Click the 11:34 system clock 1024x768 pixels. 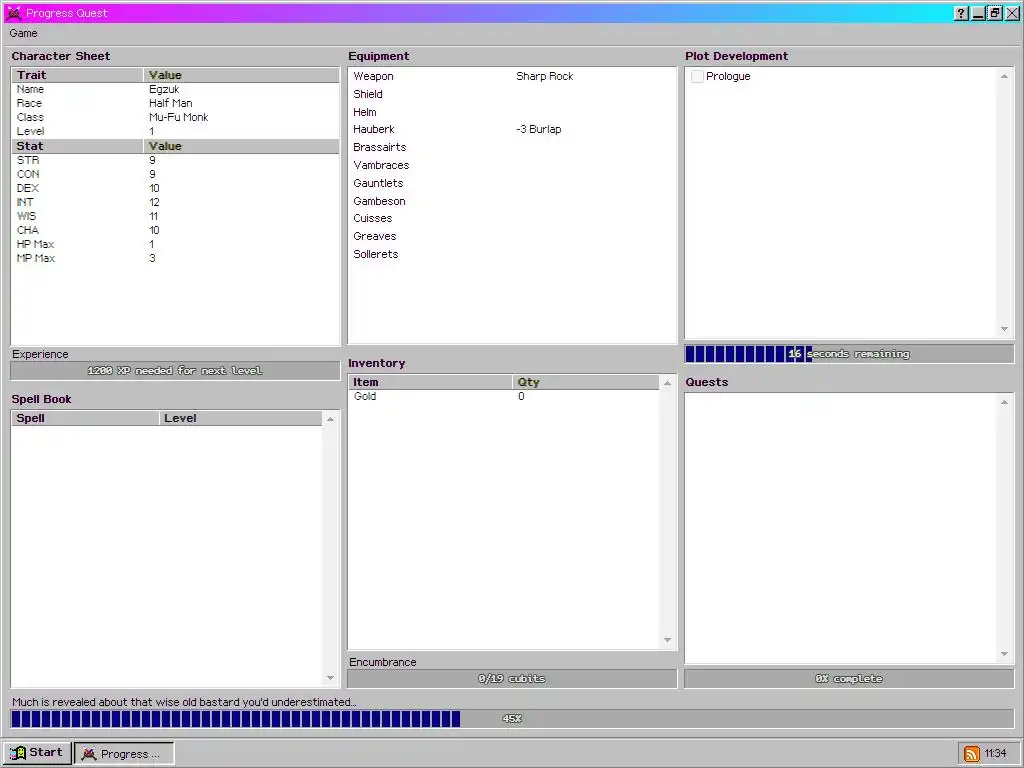(x=995, y=753)
